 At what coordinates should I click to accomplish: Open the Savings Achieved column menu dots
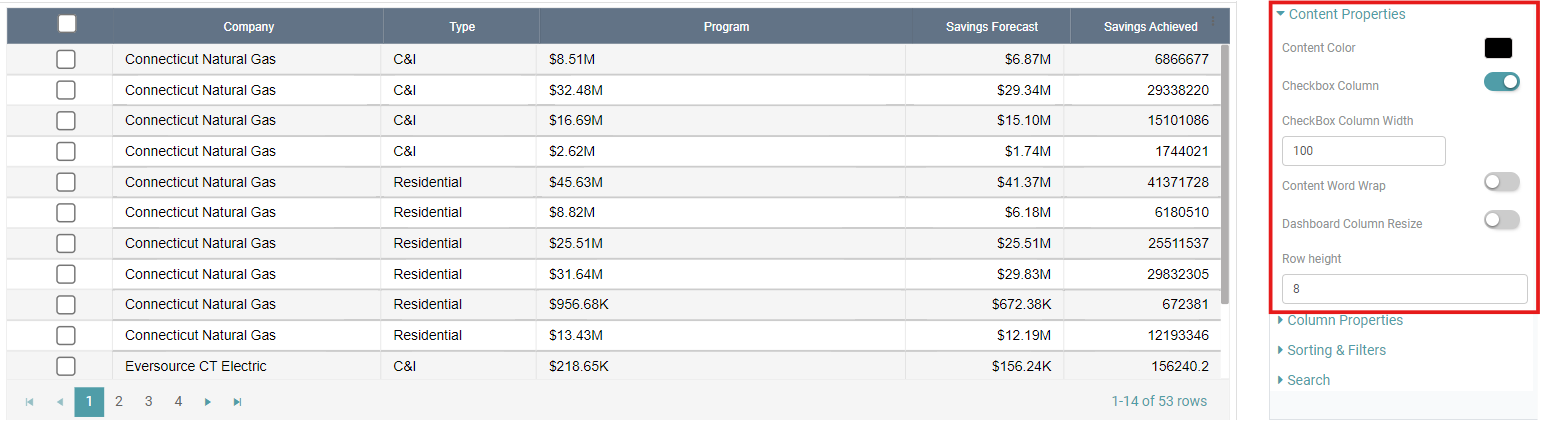click(1214, 21)
